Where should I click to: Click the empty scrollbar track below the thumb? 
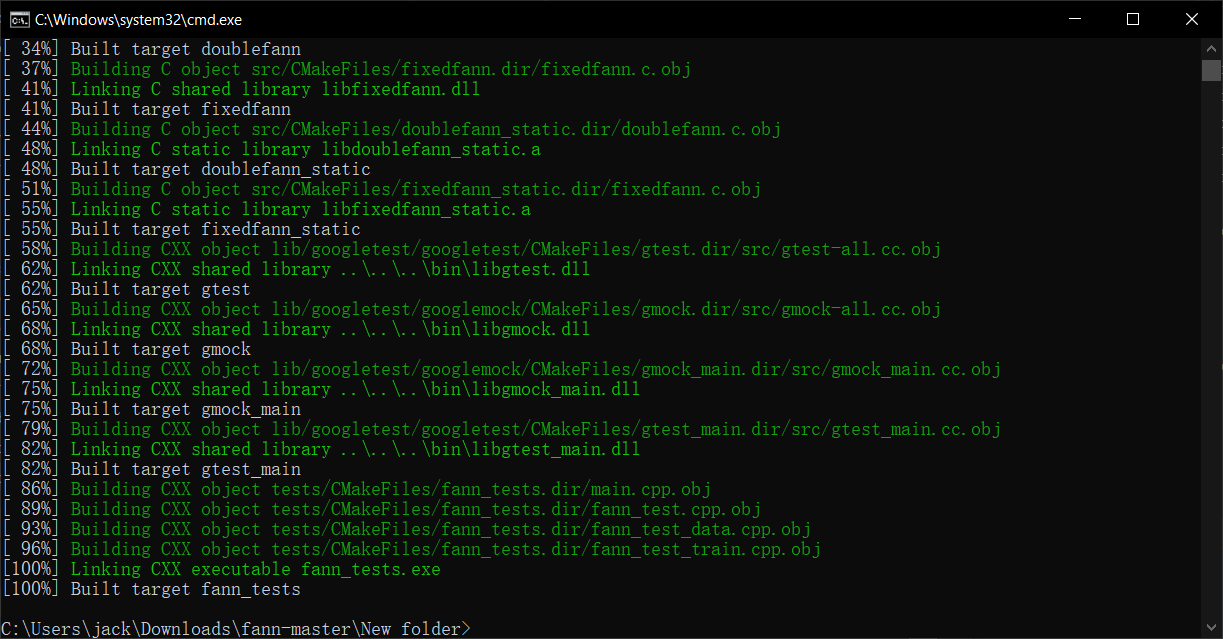pyautogui.click(x=1211, y=350)
